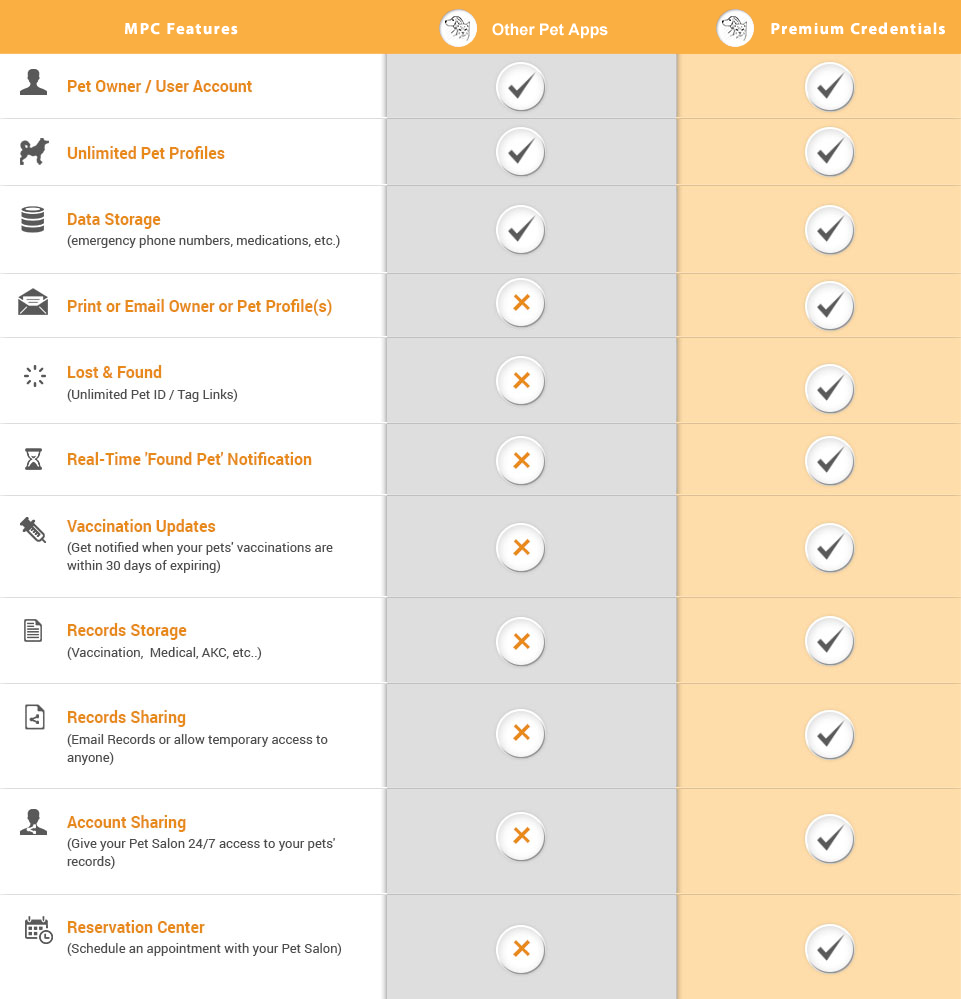Click the Premium Credentials checkmark for Records Storage
The height and width of the screenshot is (999, 961).
829,641
